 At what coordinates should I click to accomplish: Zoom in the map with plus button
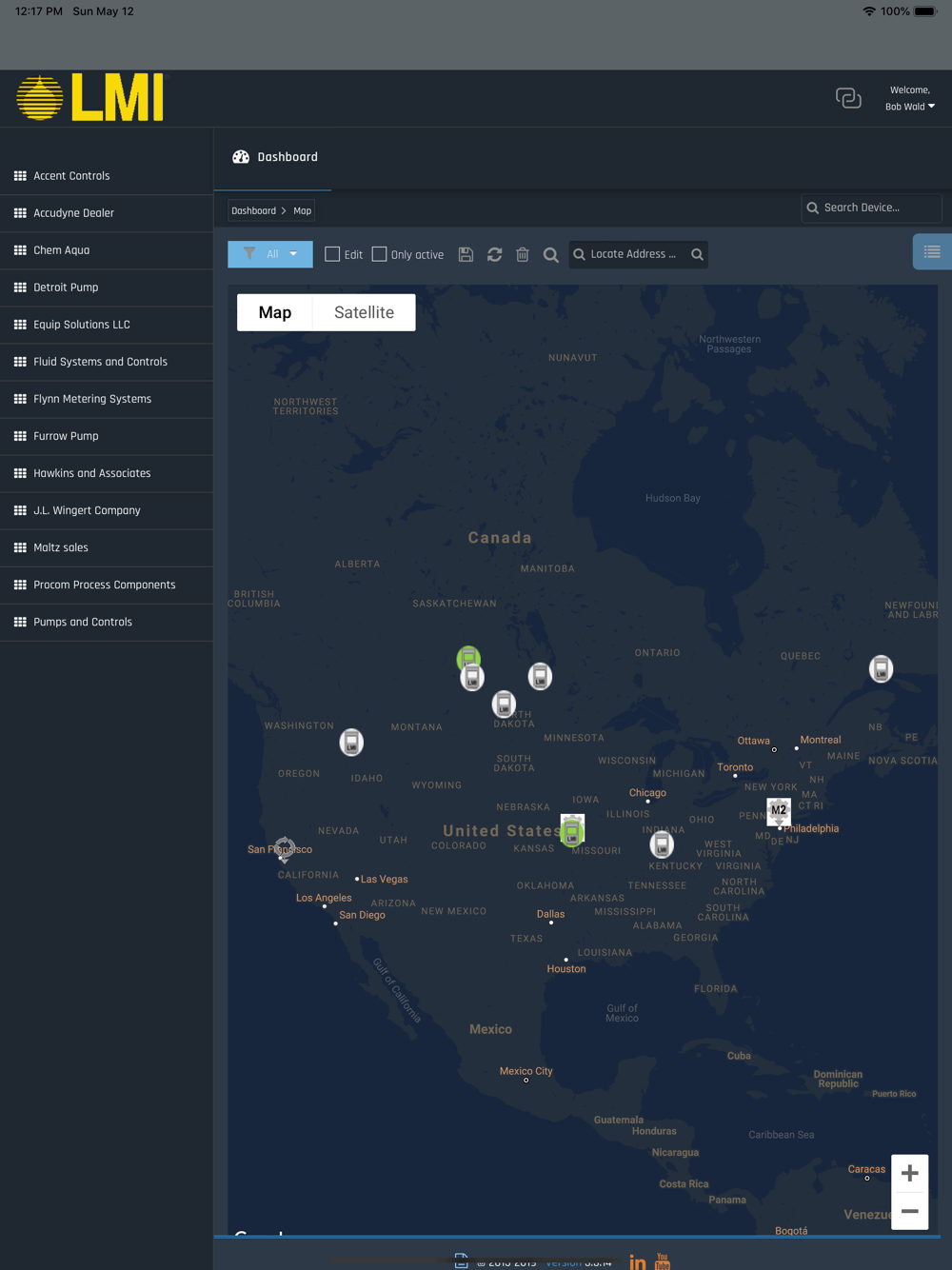[909, 1174]
